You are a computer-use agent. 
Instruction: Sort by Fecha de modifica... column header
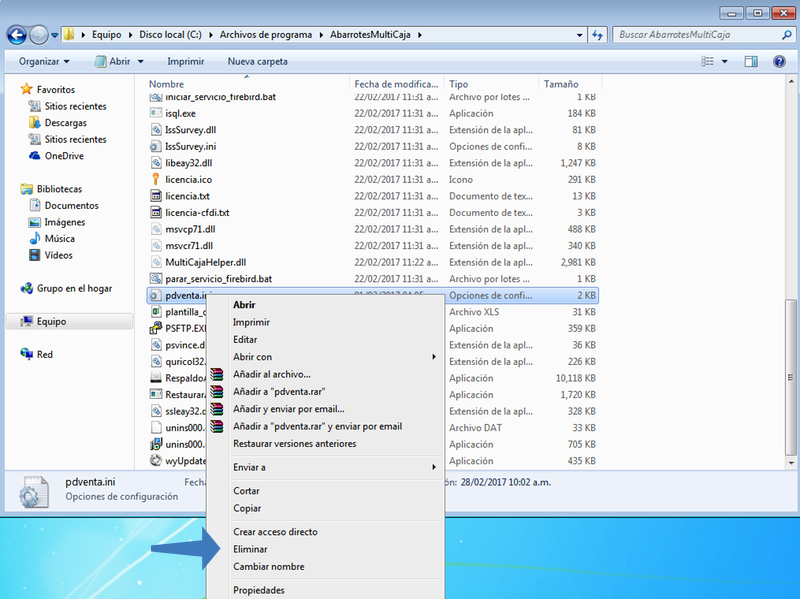pos(396,84)
